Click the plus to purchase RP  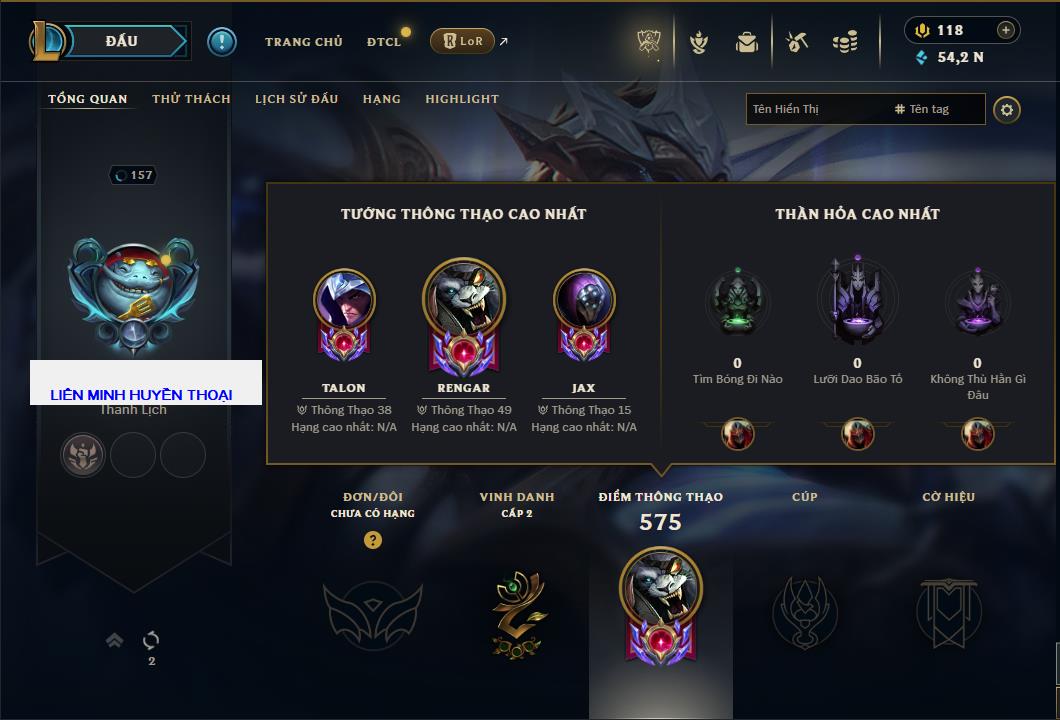pyautogui.click(x=1006, y=30)
